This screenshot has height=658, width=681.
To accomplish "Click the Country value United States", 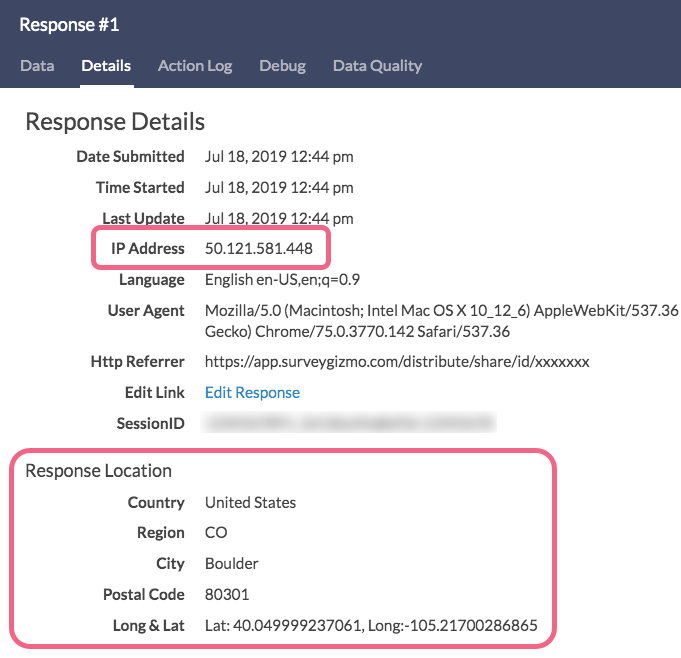I will coord(250,503).
